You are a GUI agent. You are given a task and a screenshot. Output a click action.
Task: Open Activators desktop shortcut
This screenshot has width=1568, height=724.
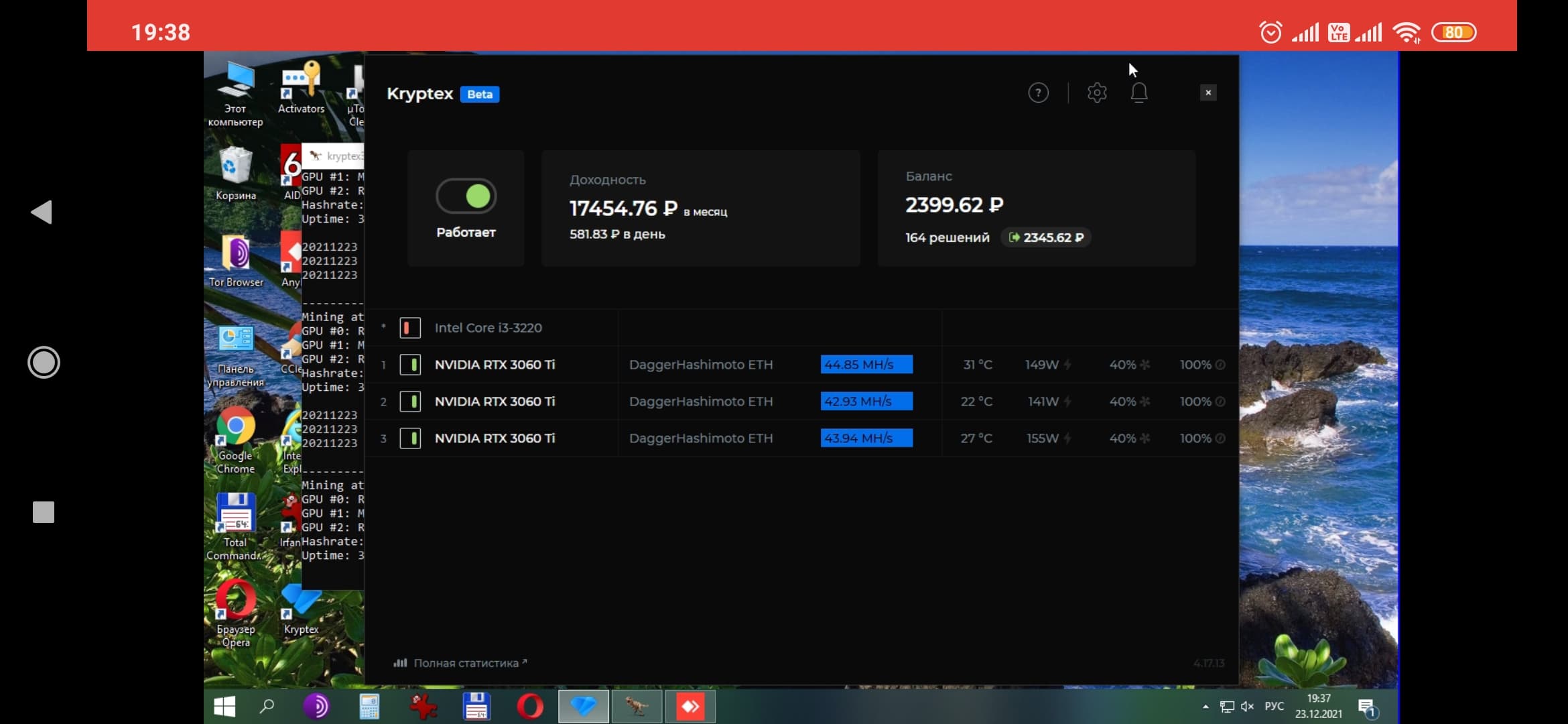click(301, 87)
